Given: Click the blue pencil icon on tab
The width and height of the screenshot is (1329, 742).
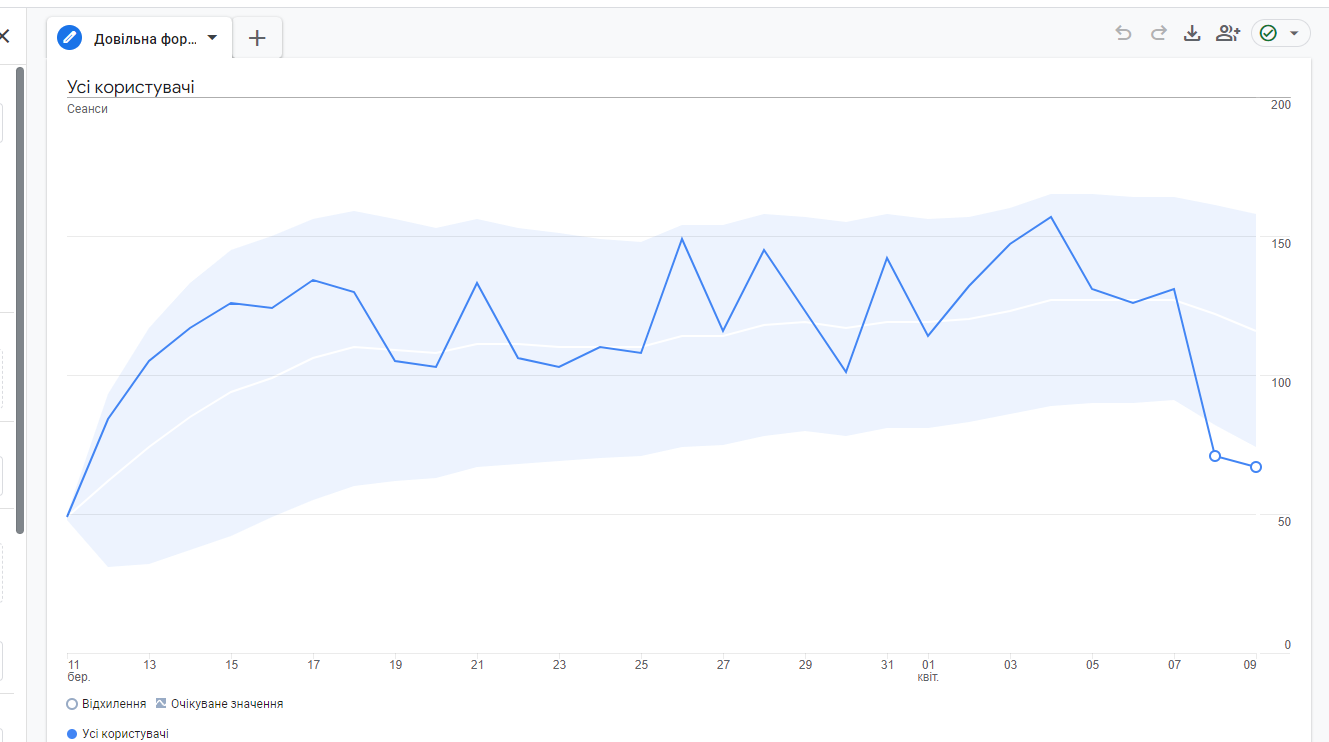Looking at the screenshot, I should [x=70, y=38].
